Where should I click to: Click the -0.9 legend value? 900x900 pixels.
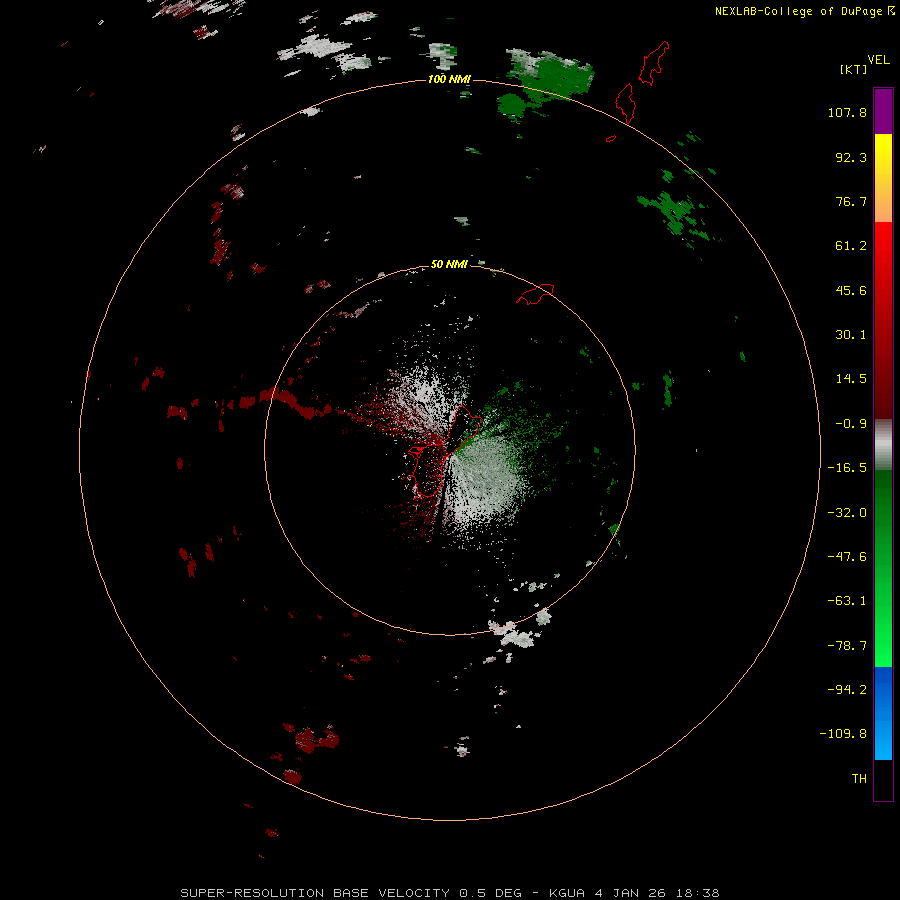(851, 424)
